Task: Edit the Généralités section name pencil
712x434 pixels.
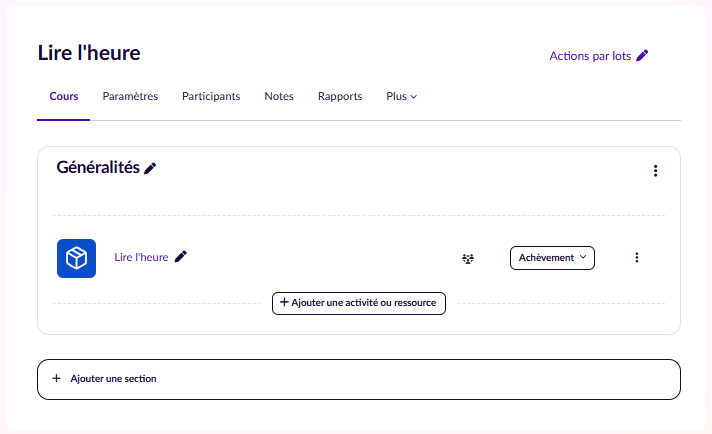Action: point(150,168)
